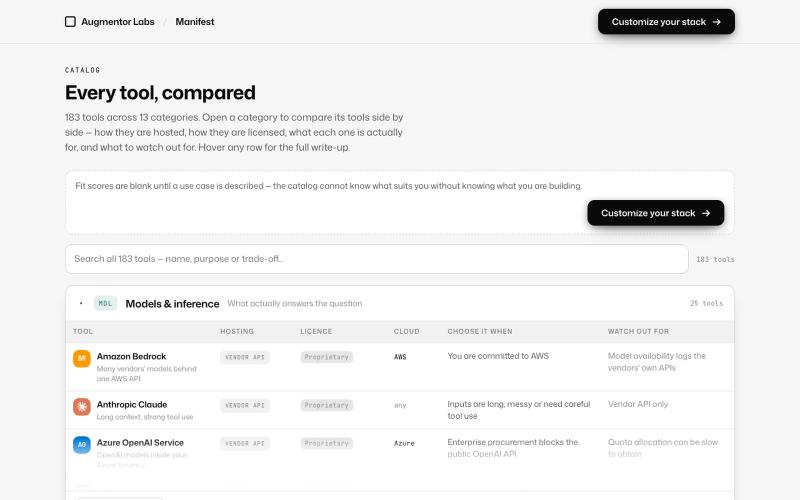Go to the Manifest breadcrumb
Image resolution: width=800 pixels, height=500 pixels.
[x=195, y=21]
